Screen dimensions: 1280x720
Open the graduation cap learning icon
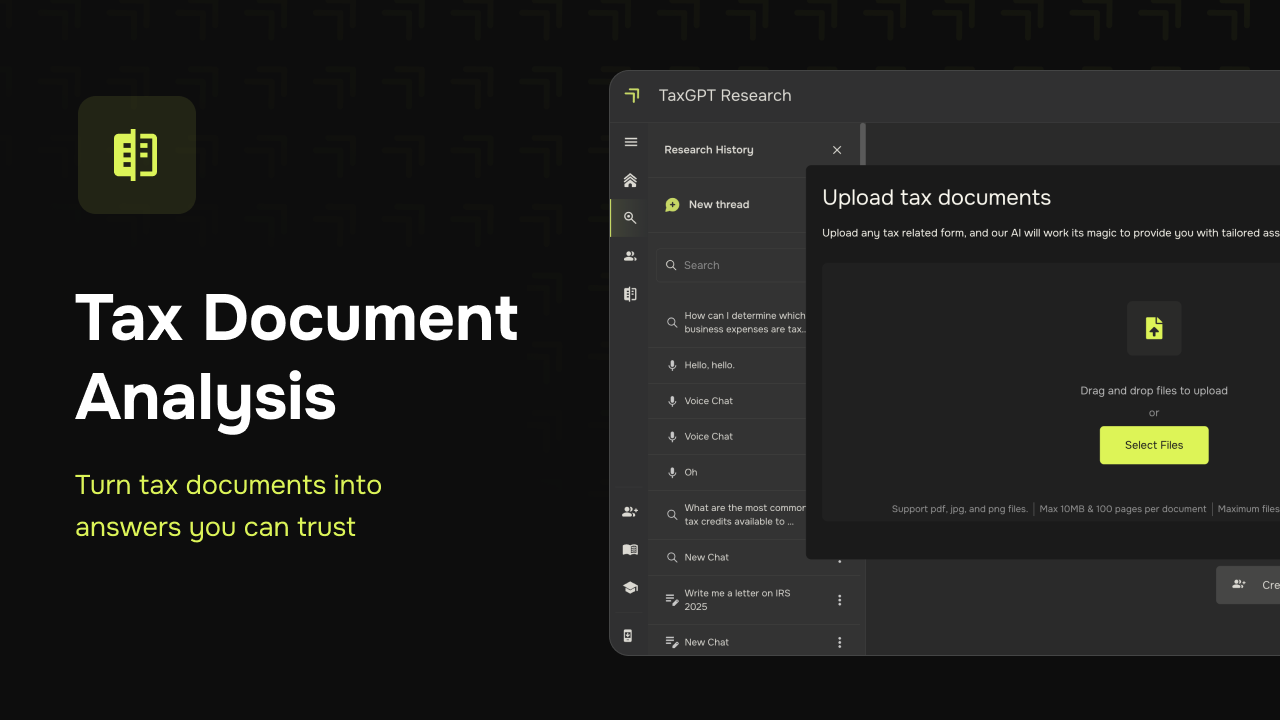pos(630,587)
